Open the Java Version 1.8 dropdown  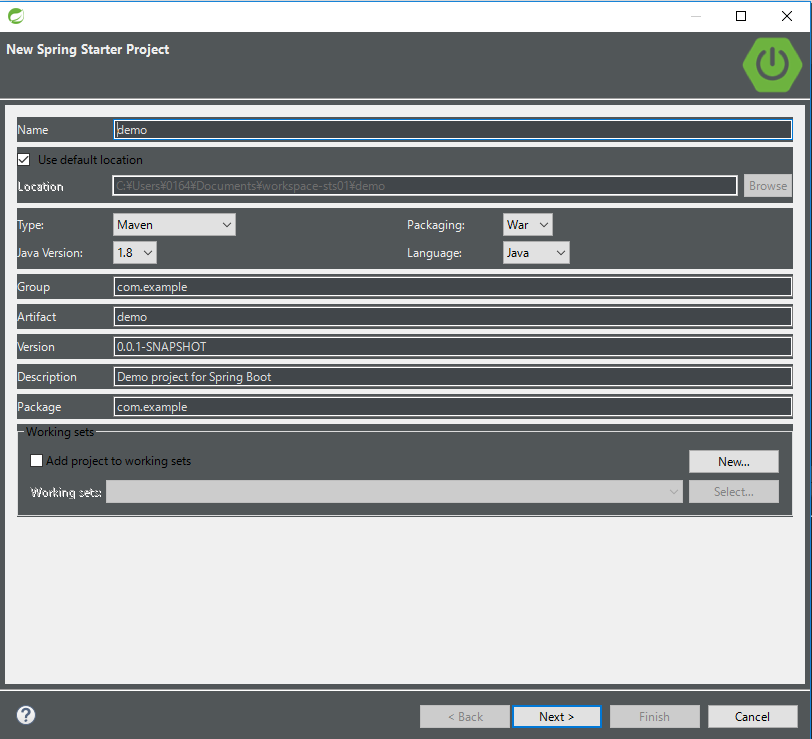click(135, 253)
